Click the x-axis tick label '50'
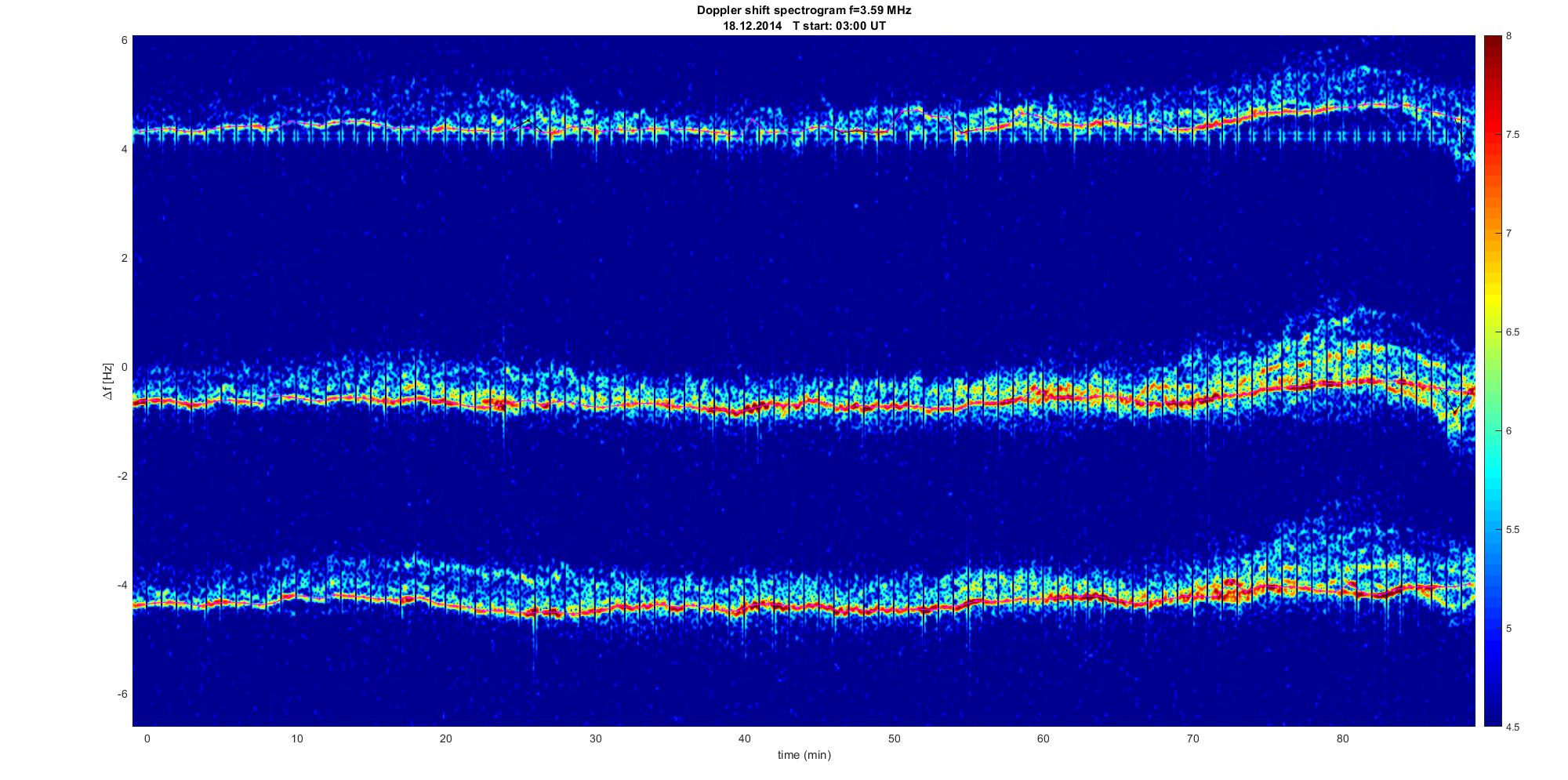 click(x=895, y=738)
